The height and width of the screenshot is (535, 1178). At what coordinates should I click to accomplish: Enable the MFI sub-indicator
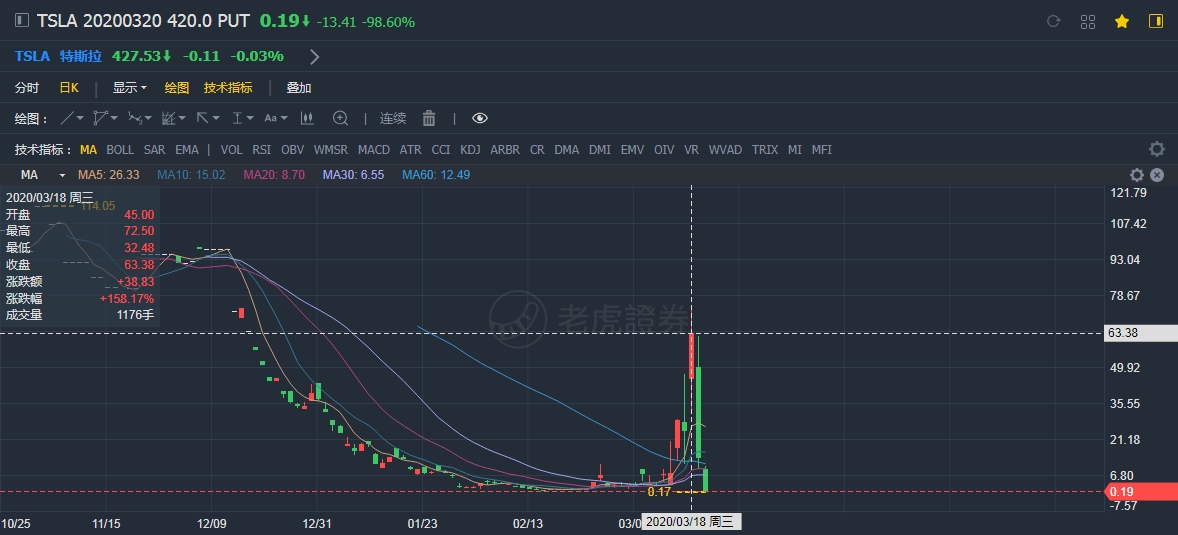click(822, 150)
